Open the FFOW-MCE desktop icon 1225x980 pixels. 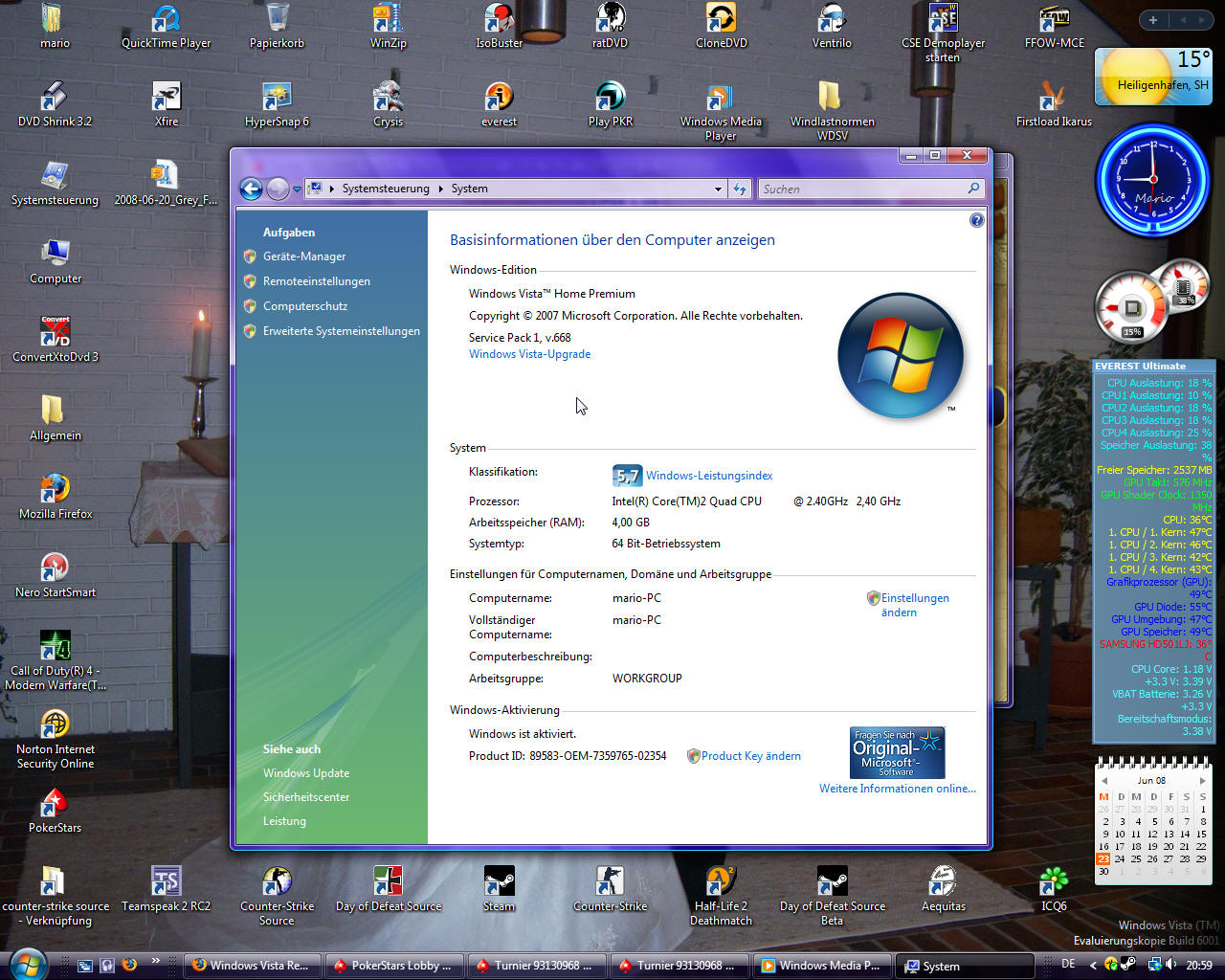[1054, 26]
